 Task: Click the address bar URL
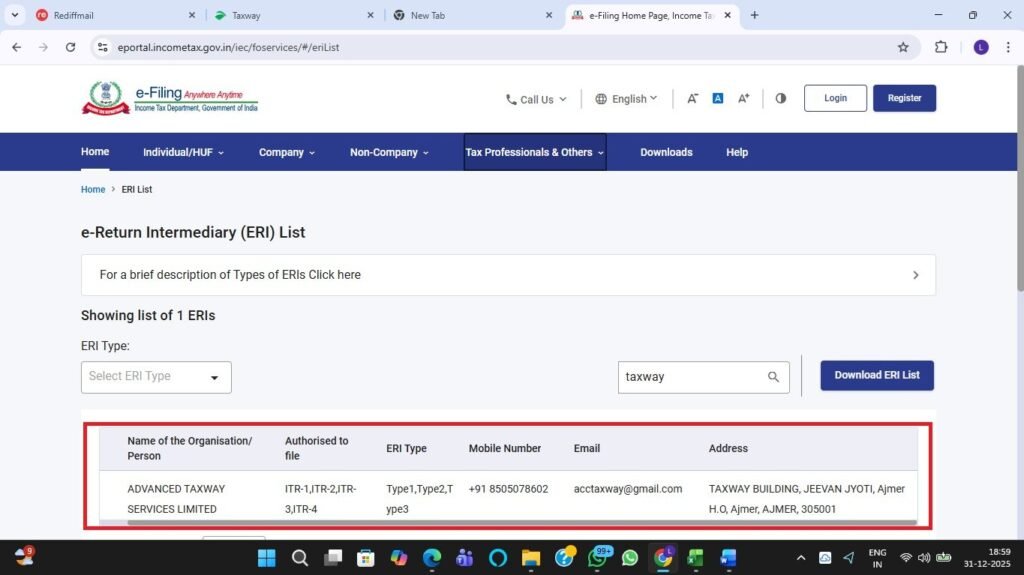[x=228, y=47]
